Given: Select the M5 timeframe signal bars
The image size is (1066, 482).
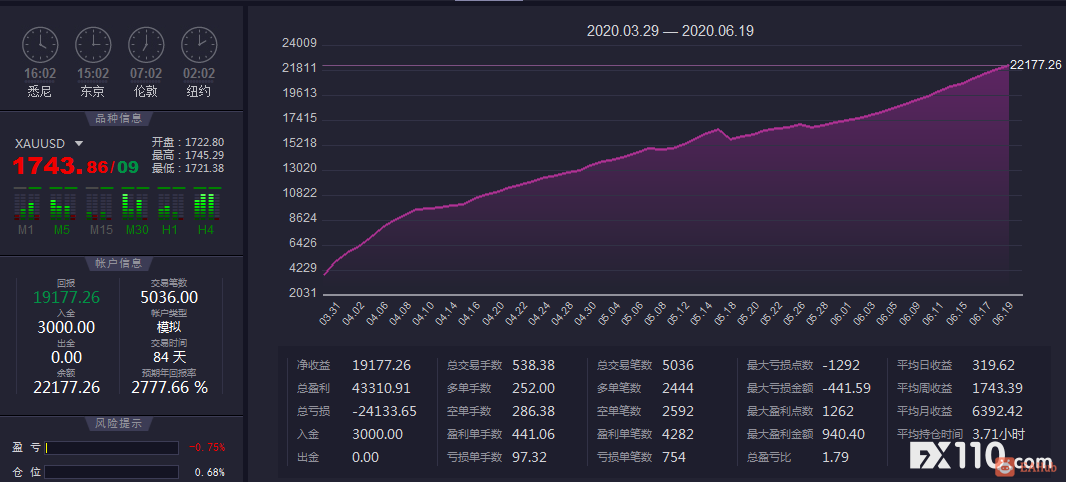Looking at the screenshot, I should pyautogui.click(x=63, y=203).
